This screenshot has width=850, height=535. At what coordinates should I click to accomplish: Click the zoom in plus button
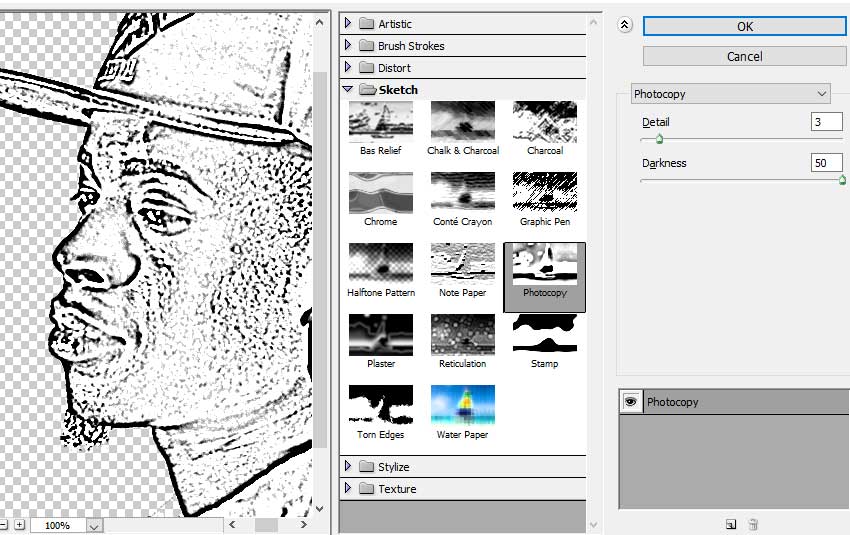point(19,524)
